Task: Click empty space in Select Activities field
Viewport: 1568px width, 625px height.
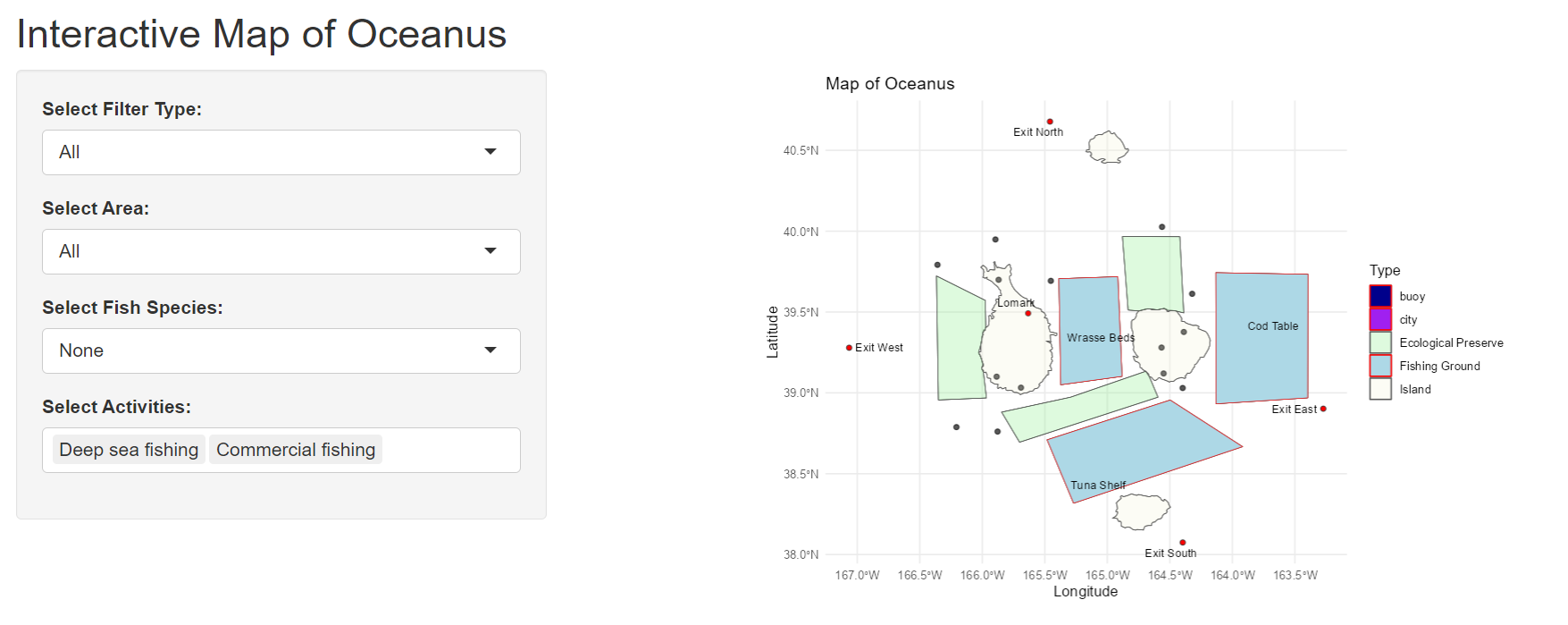Action: click(x=450, y=450)
